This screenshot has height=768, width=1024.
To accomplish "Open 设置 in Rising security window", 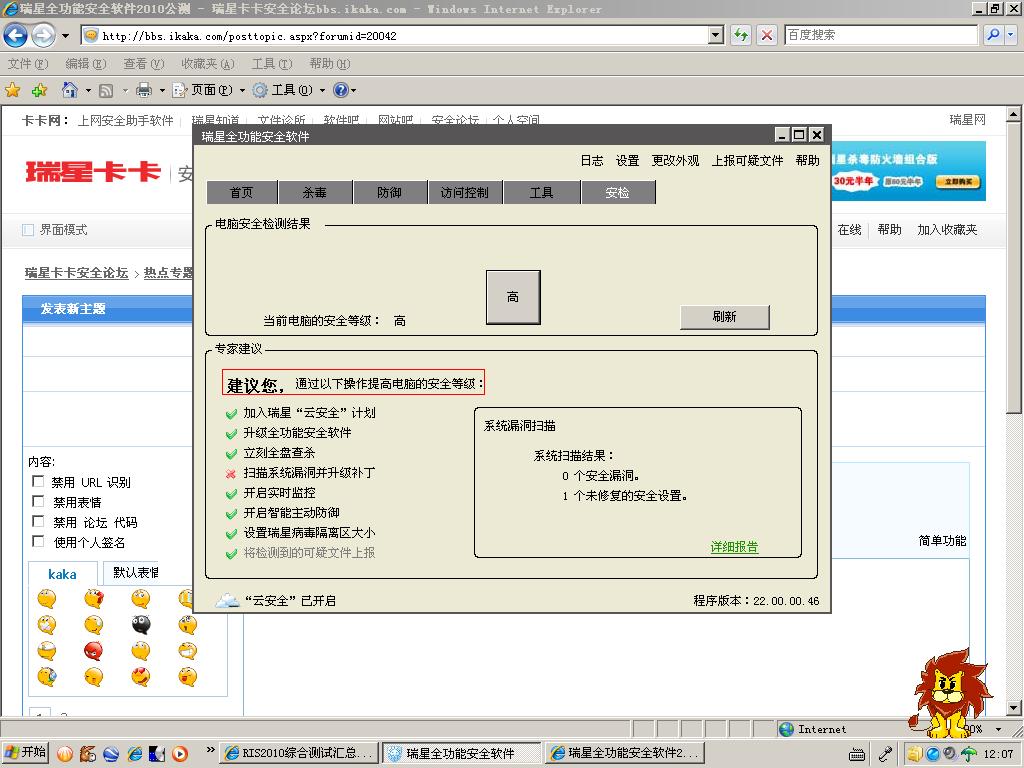I will 628,161.
